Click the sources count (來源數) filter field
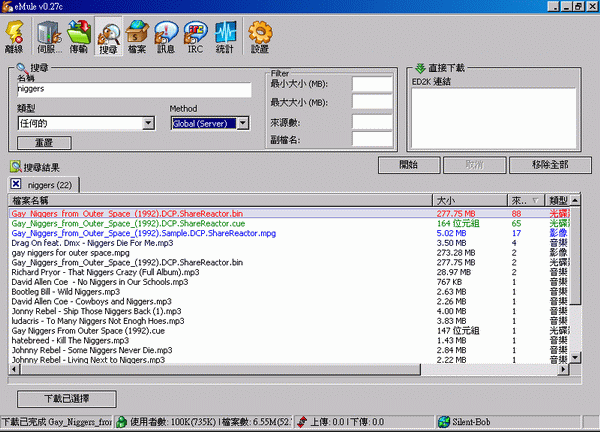600x432 pixels. (372, 122)
